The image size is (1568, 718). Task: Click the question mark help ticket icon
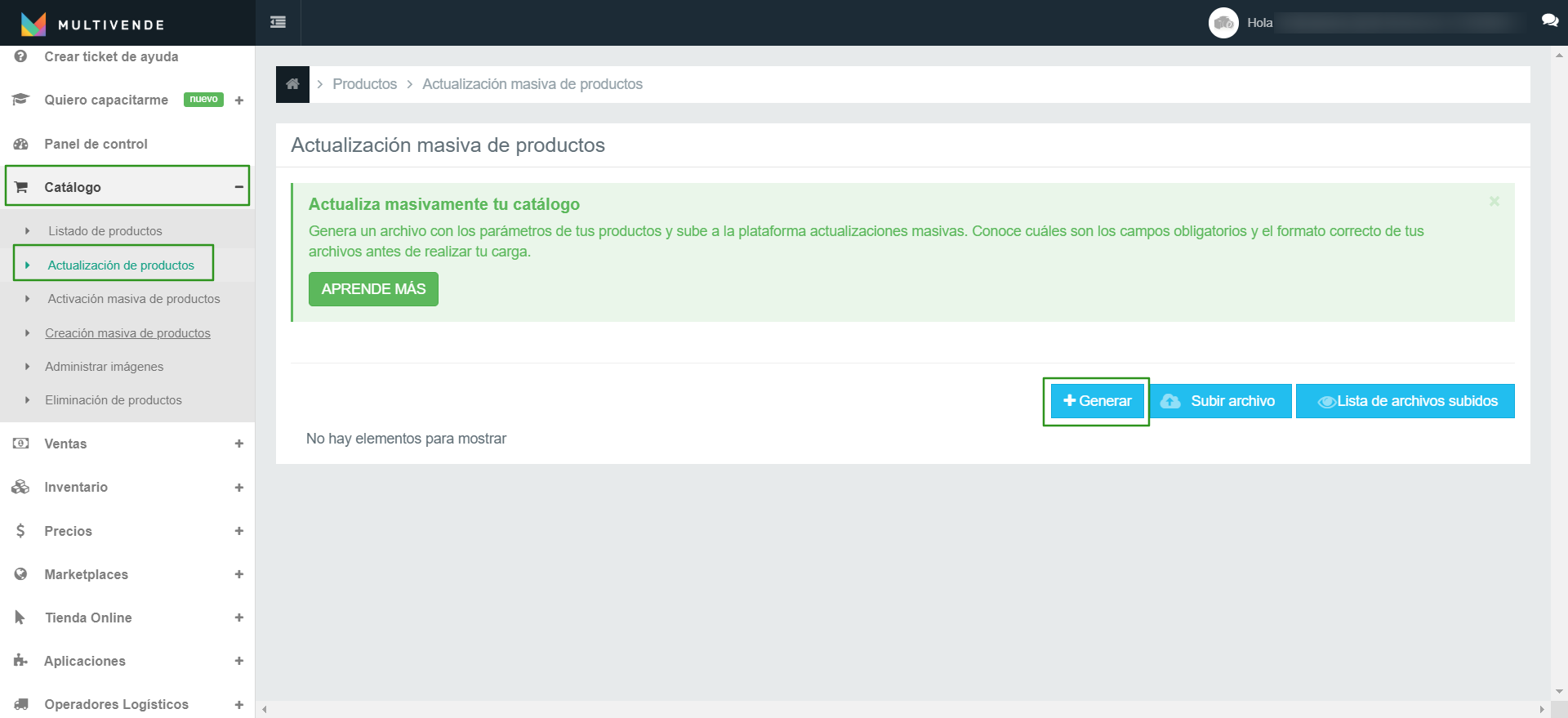tap(21, 56)
